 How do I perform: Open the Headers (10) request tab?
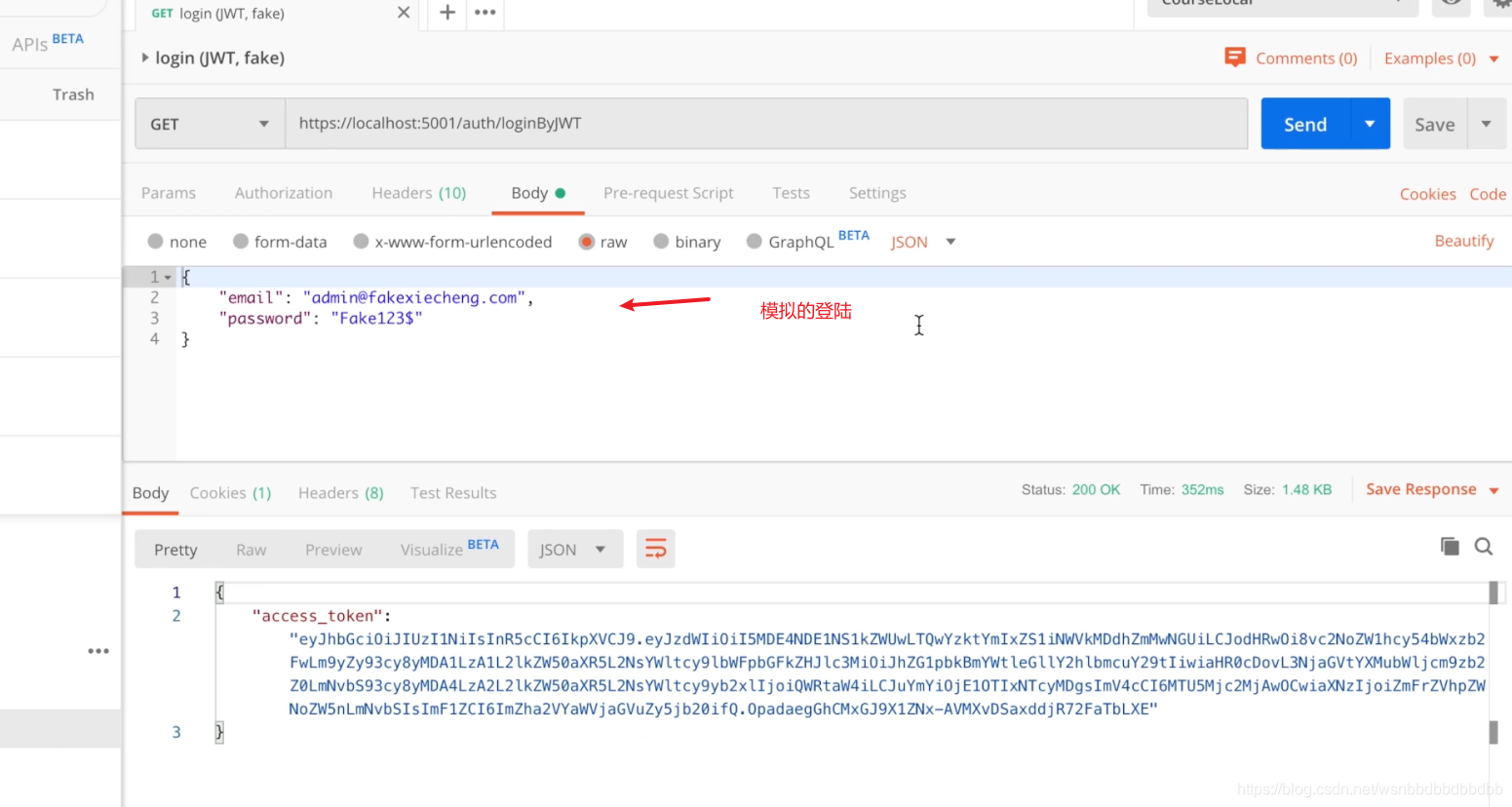pyautogui.click(x=419, y=193)
